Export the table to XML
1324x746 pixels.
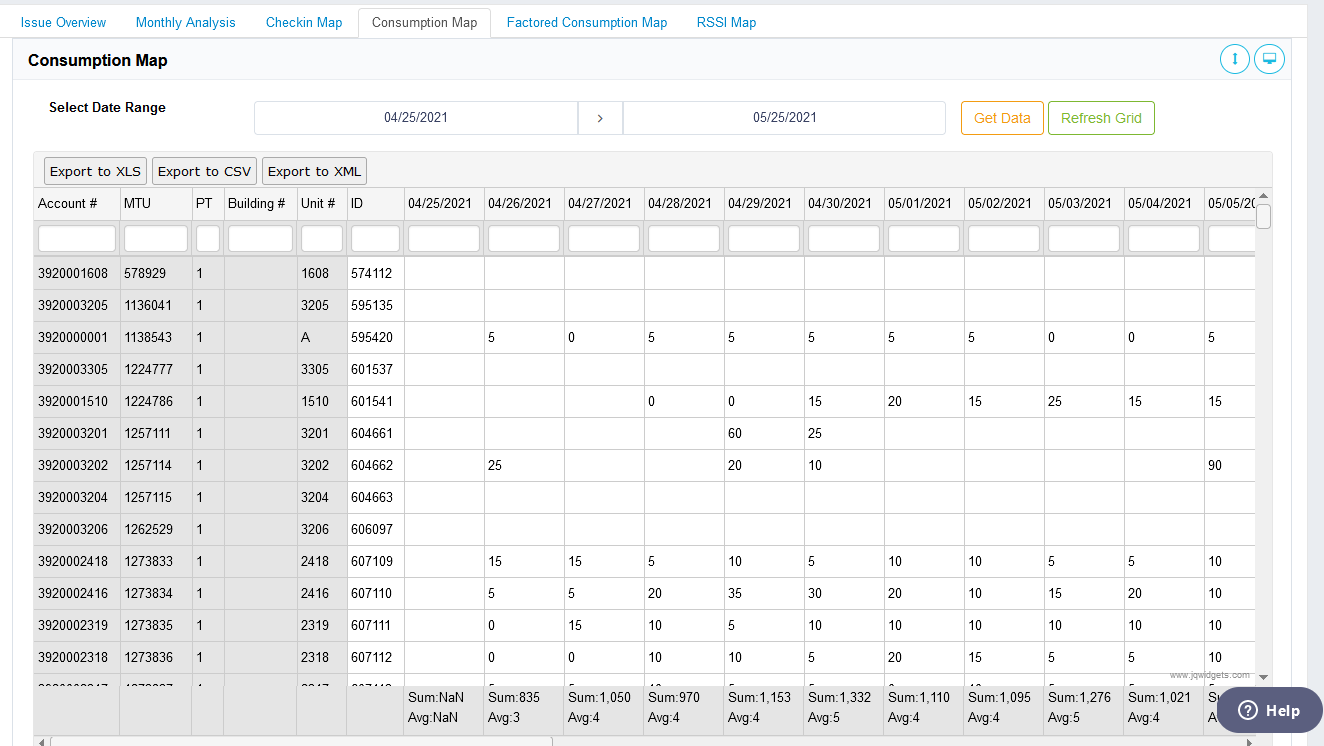click(x=314, y=170)
